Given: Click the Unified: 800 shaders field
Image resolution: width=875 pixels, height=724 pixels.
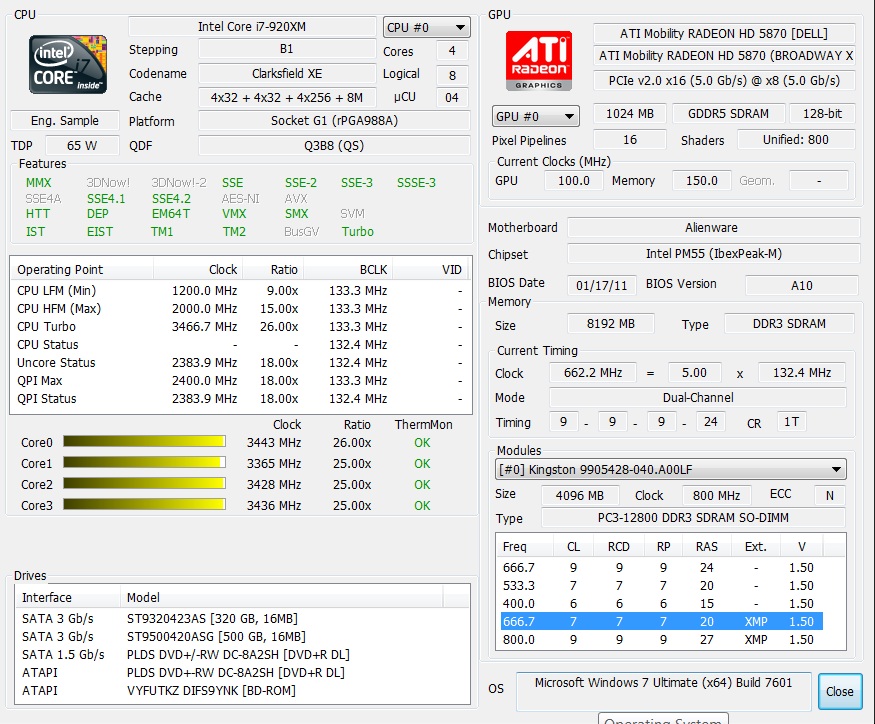Looking at the screenshot, I should [x=796, y=140].
